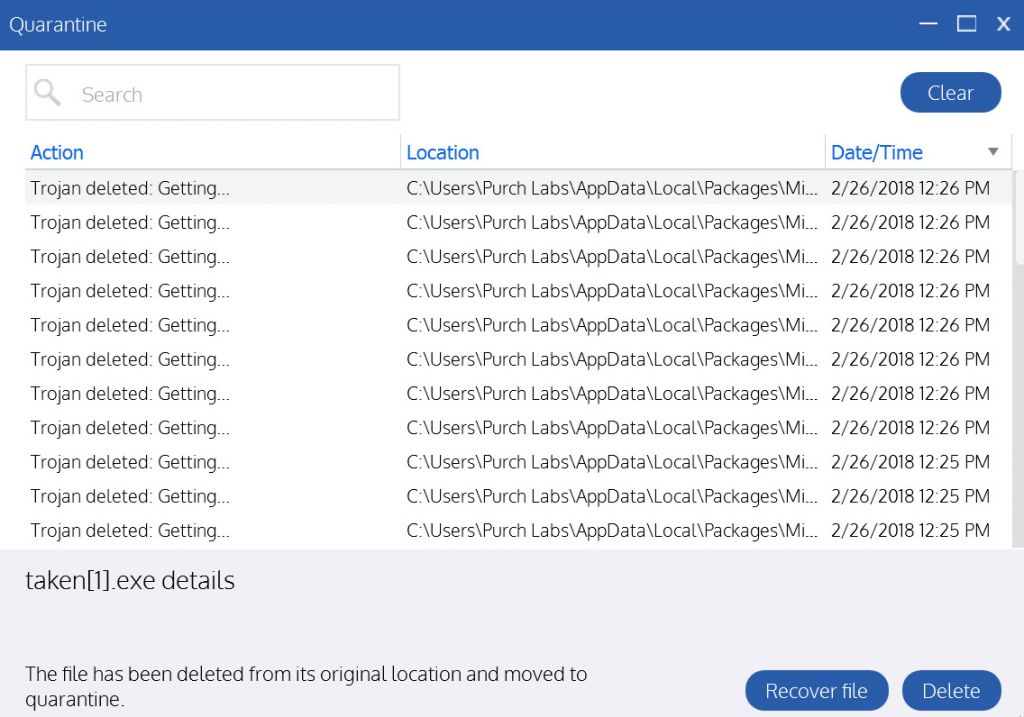Click the Recover file button
The image size is (1024, 717).
[816, 691]
